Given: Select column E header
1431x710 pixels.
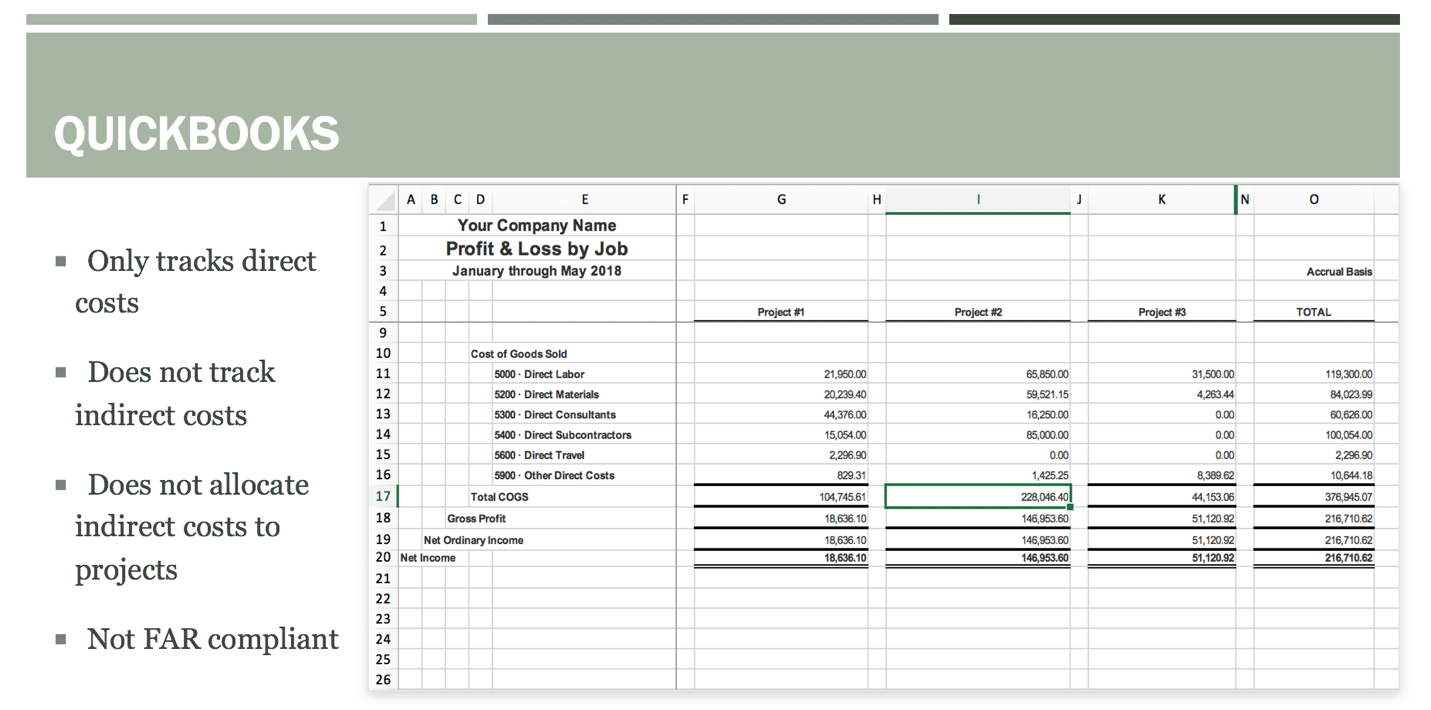Looking at the screenshot, I should coord(584,199).
